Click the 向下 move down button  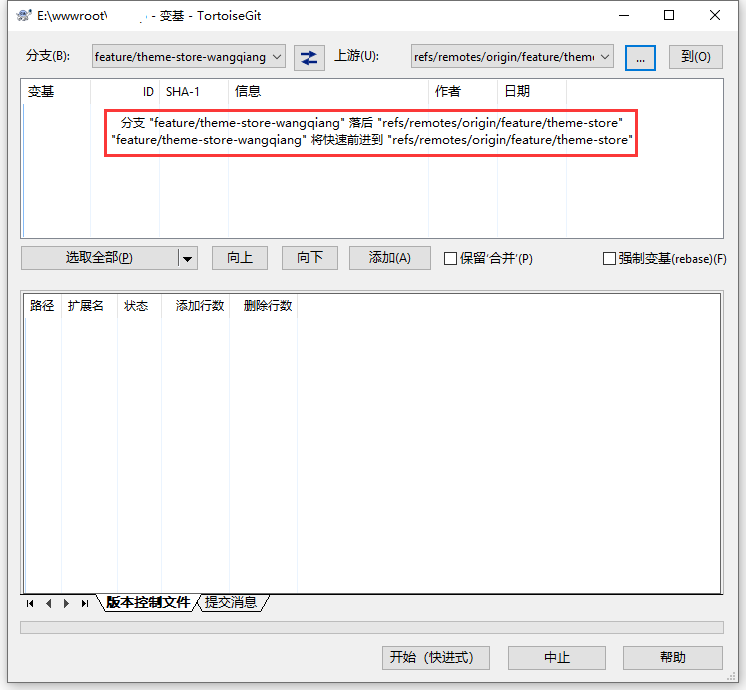pos(310,258)
